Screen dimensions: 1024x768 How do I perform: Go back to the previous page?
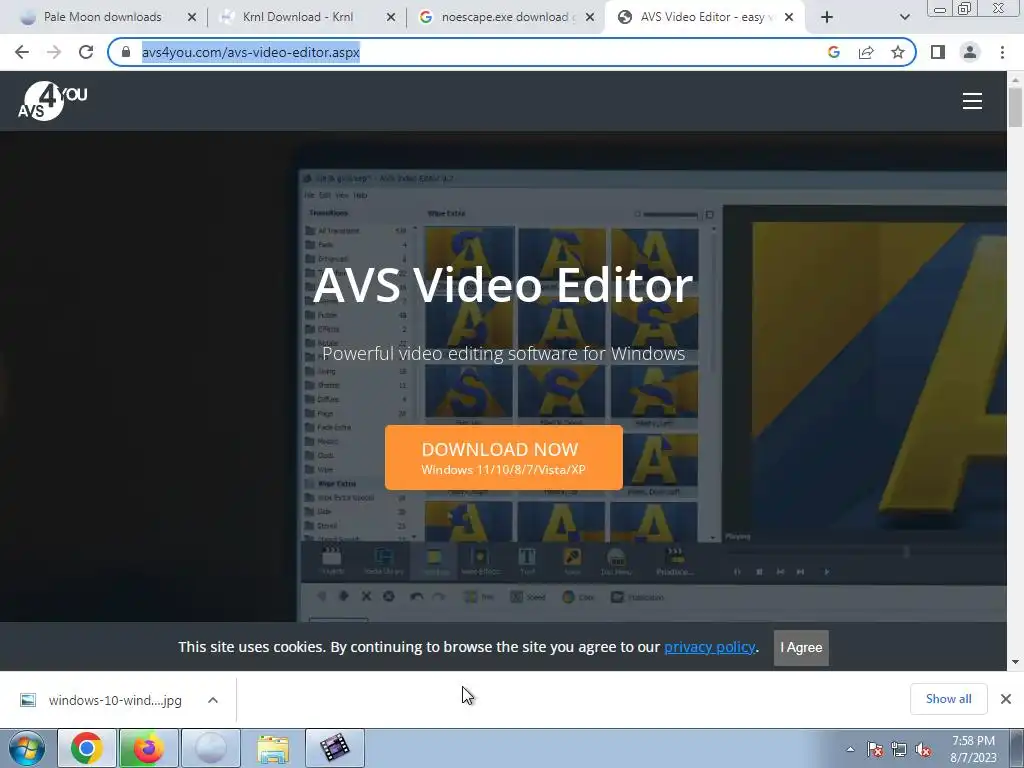(x=22, y=52)
